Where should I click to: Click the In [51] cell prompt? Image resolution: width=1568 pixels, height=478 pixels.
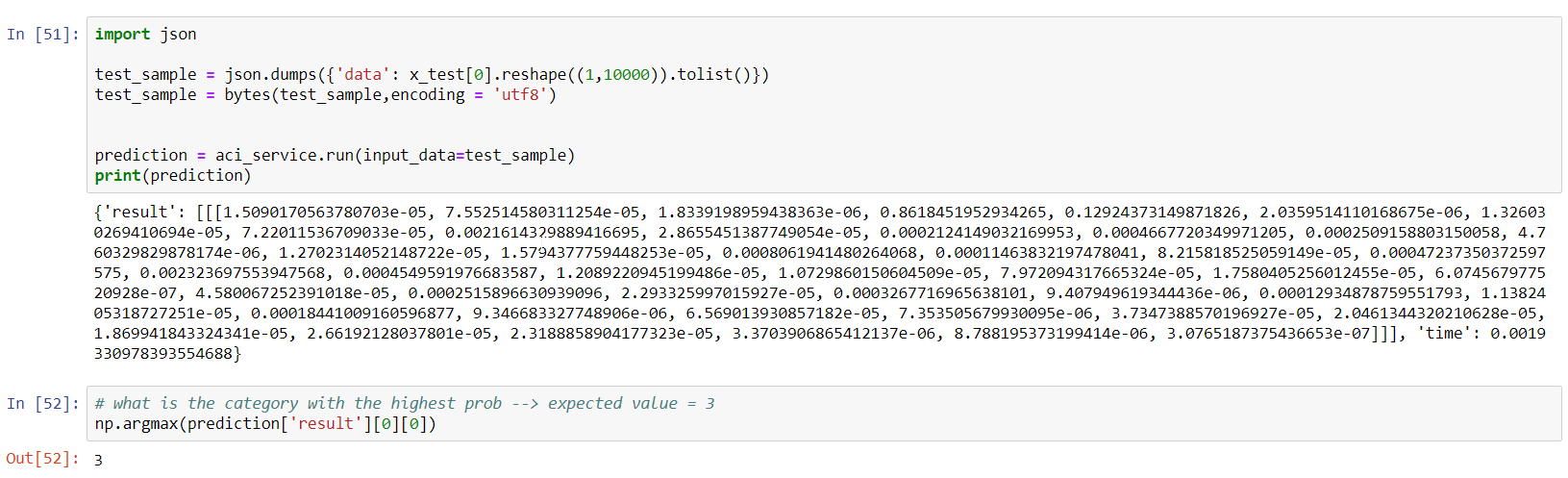coord(42,35)
